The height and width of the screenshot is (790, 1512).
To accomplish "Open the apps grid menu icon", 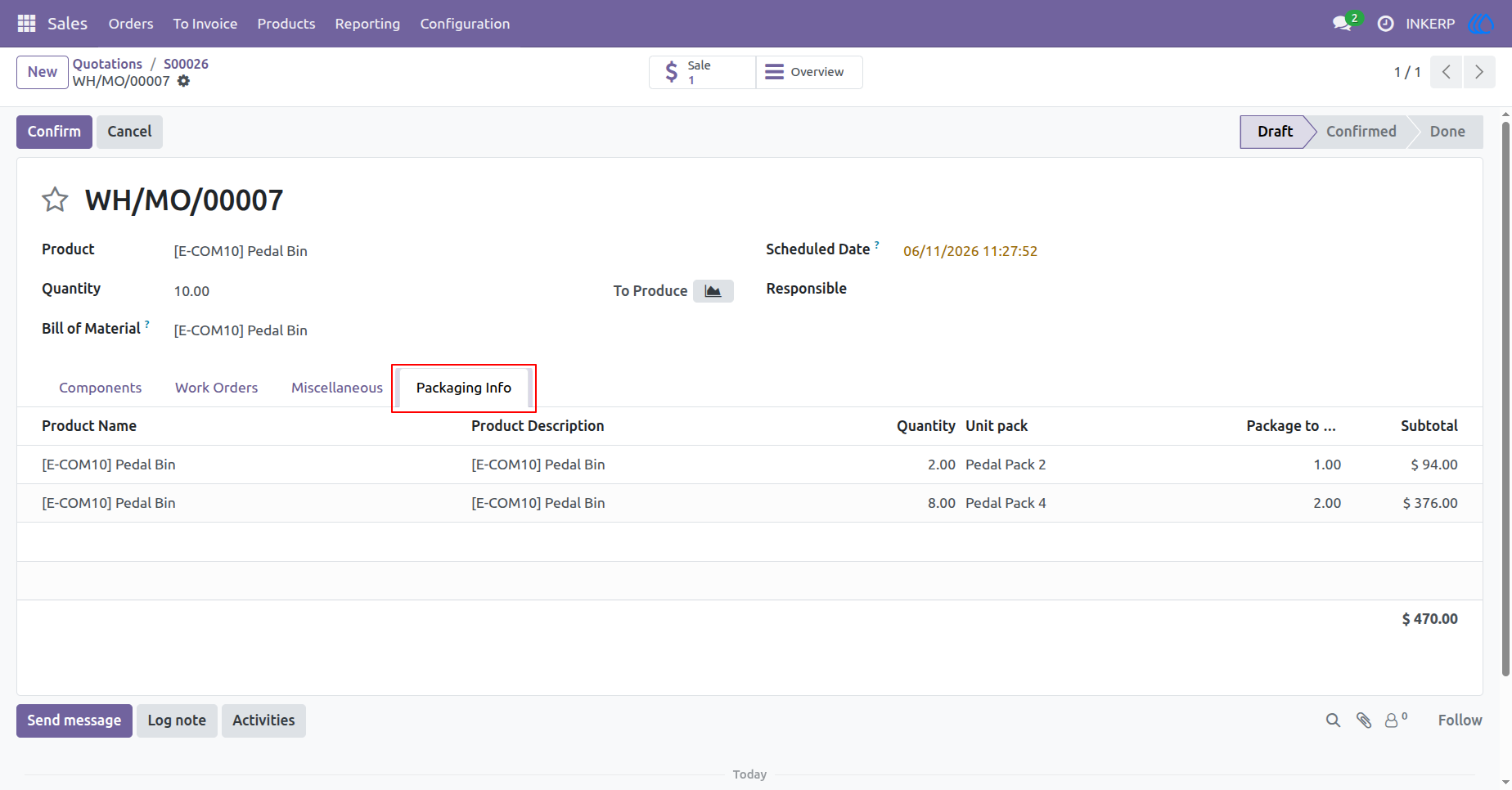I will [x=26, y=24].
